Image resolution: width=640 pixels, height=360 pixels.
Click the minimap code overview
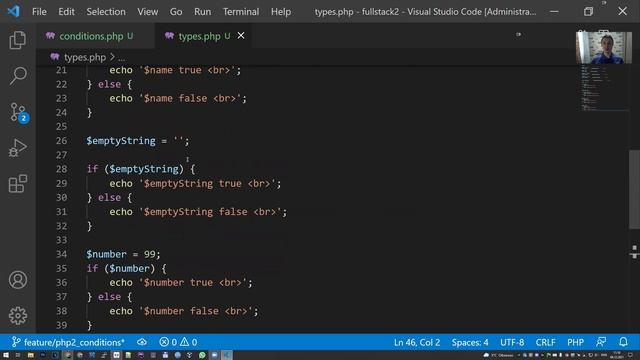[604, 88]
